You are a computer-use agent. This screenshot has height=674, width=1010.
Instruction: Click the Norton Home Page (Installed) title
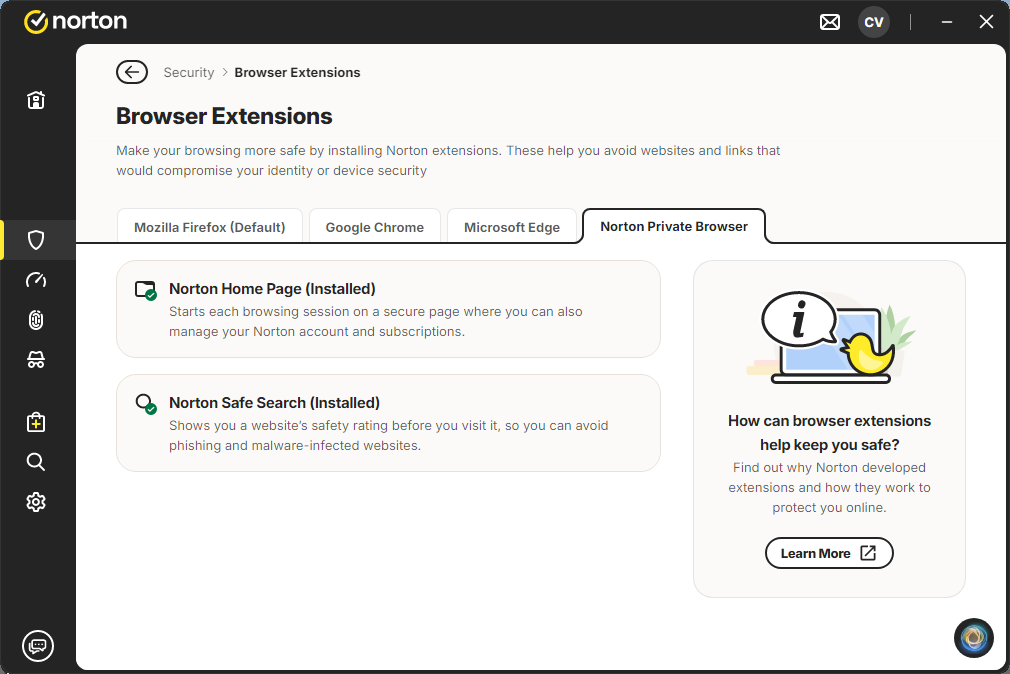[272, 289]
